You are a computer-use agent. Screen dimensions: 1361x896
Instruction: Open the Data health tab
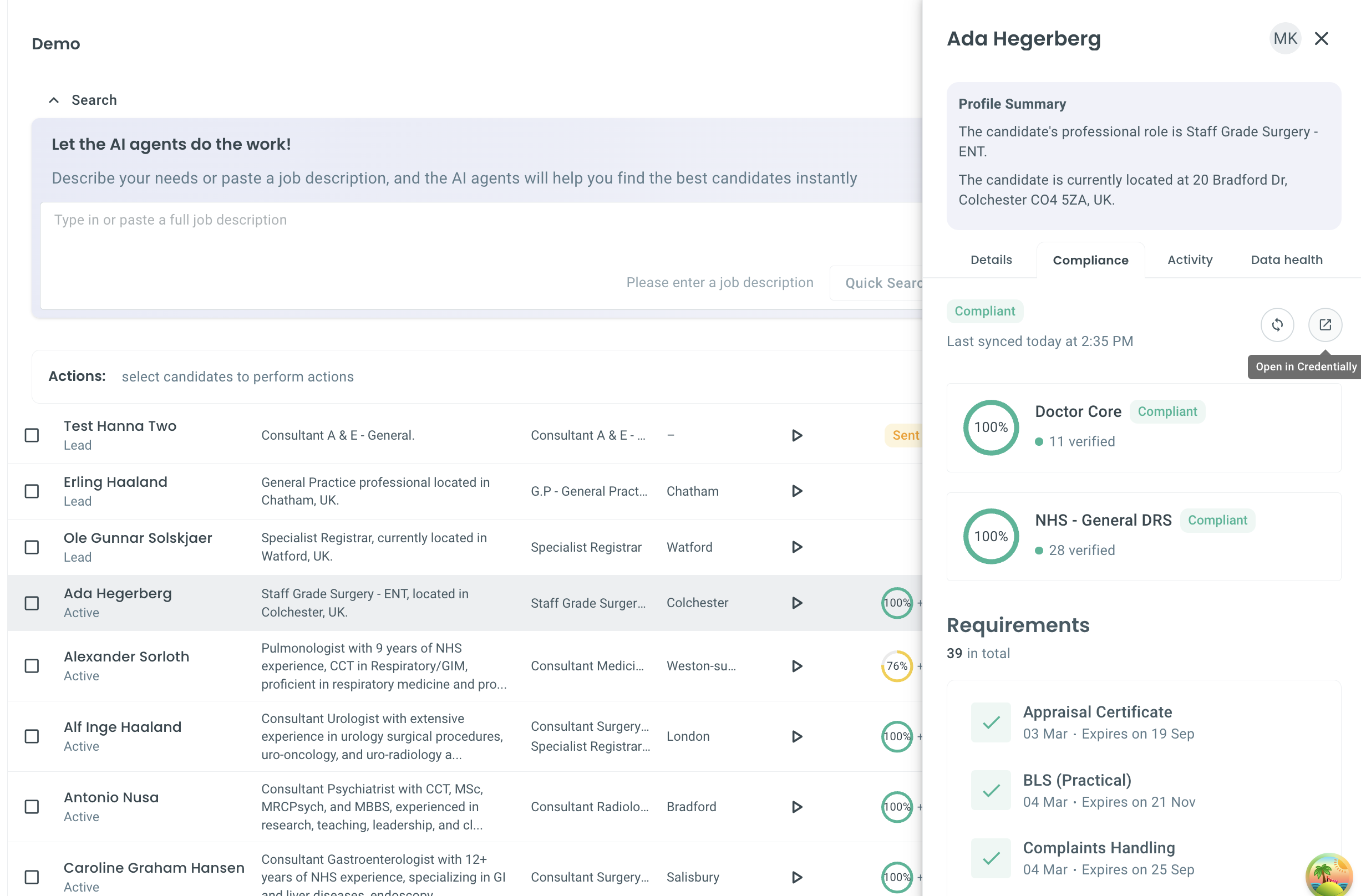1287,259
